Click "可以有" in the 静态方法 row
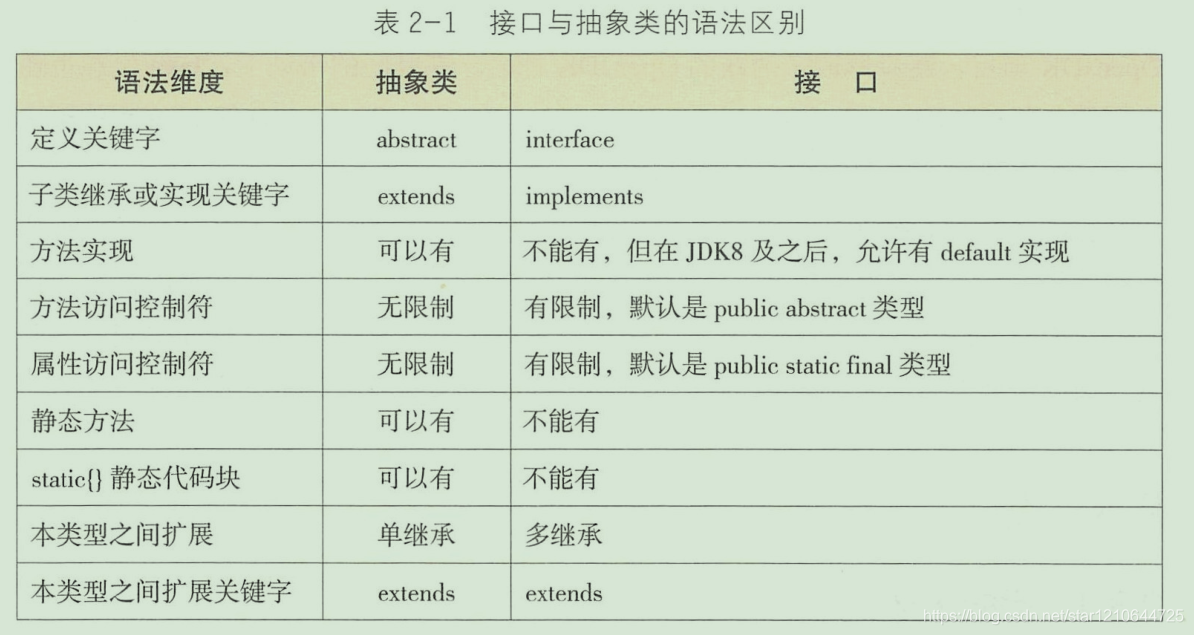This screenshot has width=1194, height=635. tap(416, 421)
